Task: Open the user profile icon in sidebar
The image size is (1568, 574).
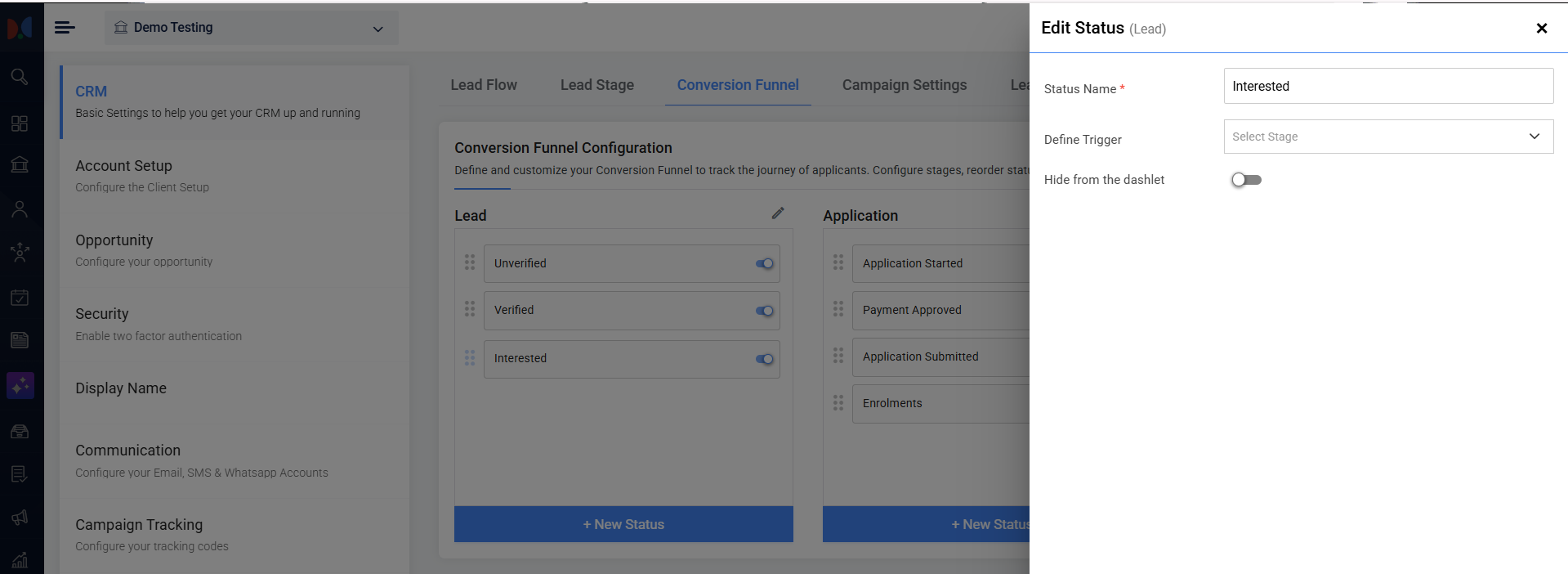Action: 20,209
